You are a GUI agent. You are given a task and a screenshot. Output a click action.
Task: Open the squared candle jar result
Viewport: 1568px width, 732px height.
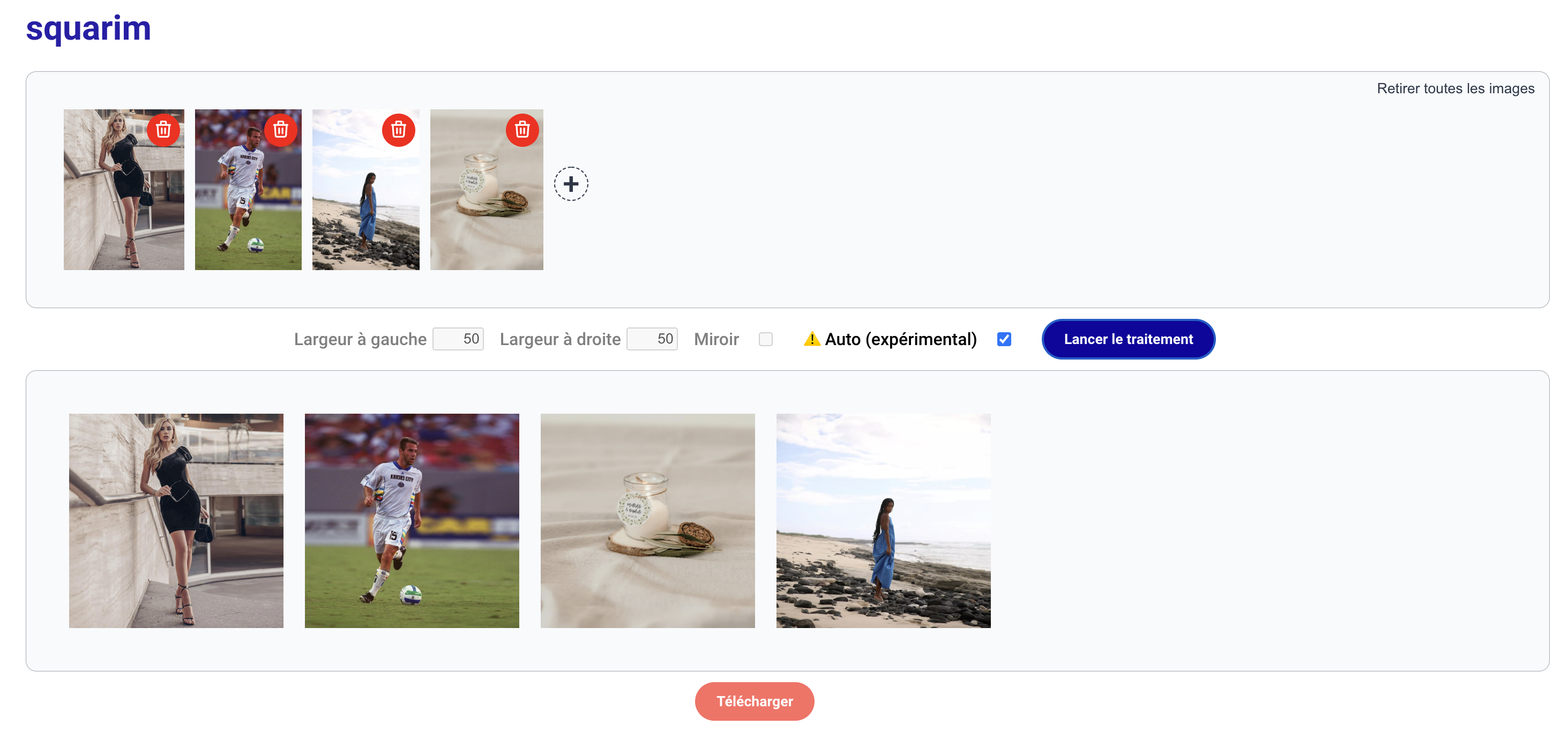tap(648, 521)
